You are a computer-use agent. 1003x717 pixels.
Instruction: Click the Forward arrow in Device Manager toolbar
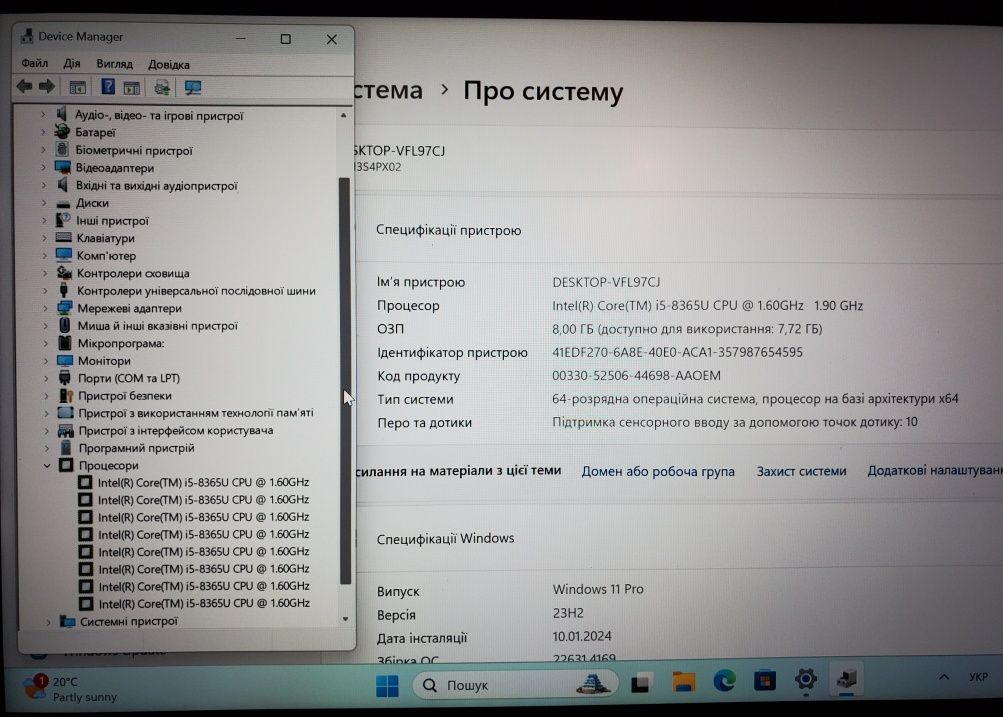(x=47, y=86)
